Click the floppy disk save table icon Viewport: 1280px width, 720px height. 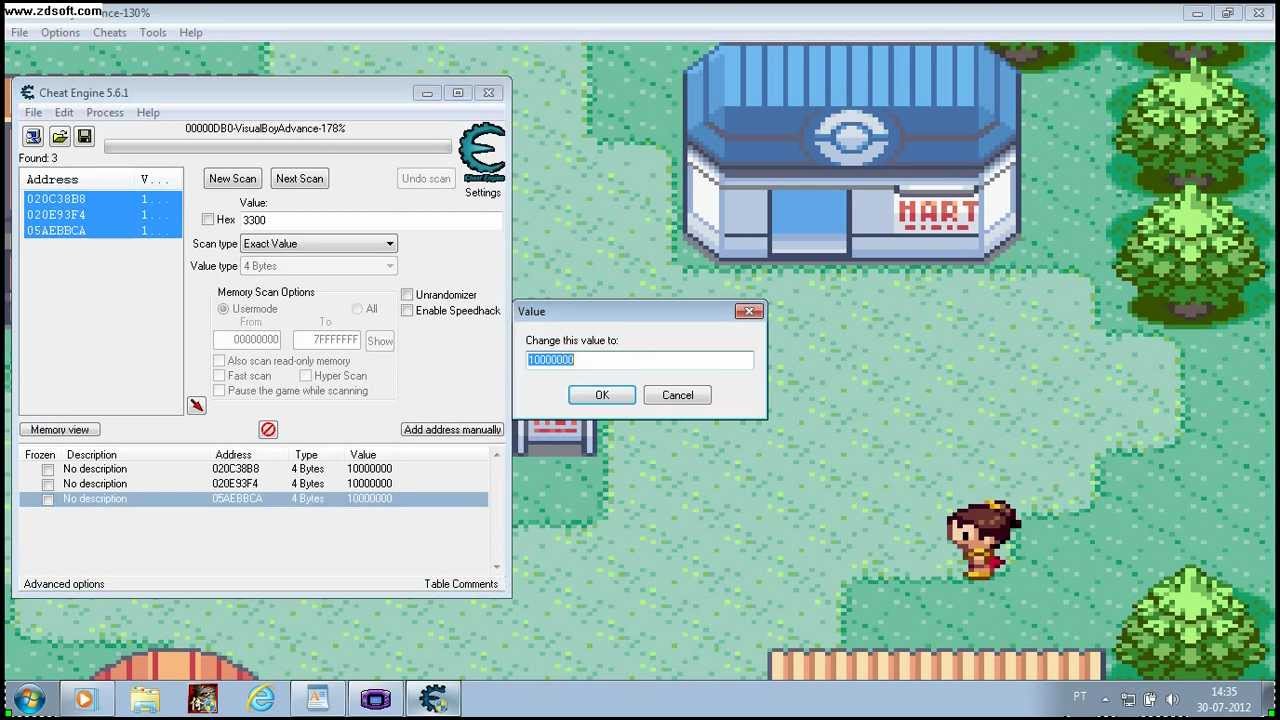(84, 136)
